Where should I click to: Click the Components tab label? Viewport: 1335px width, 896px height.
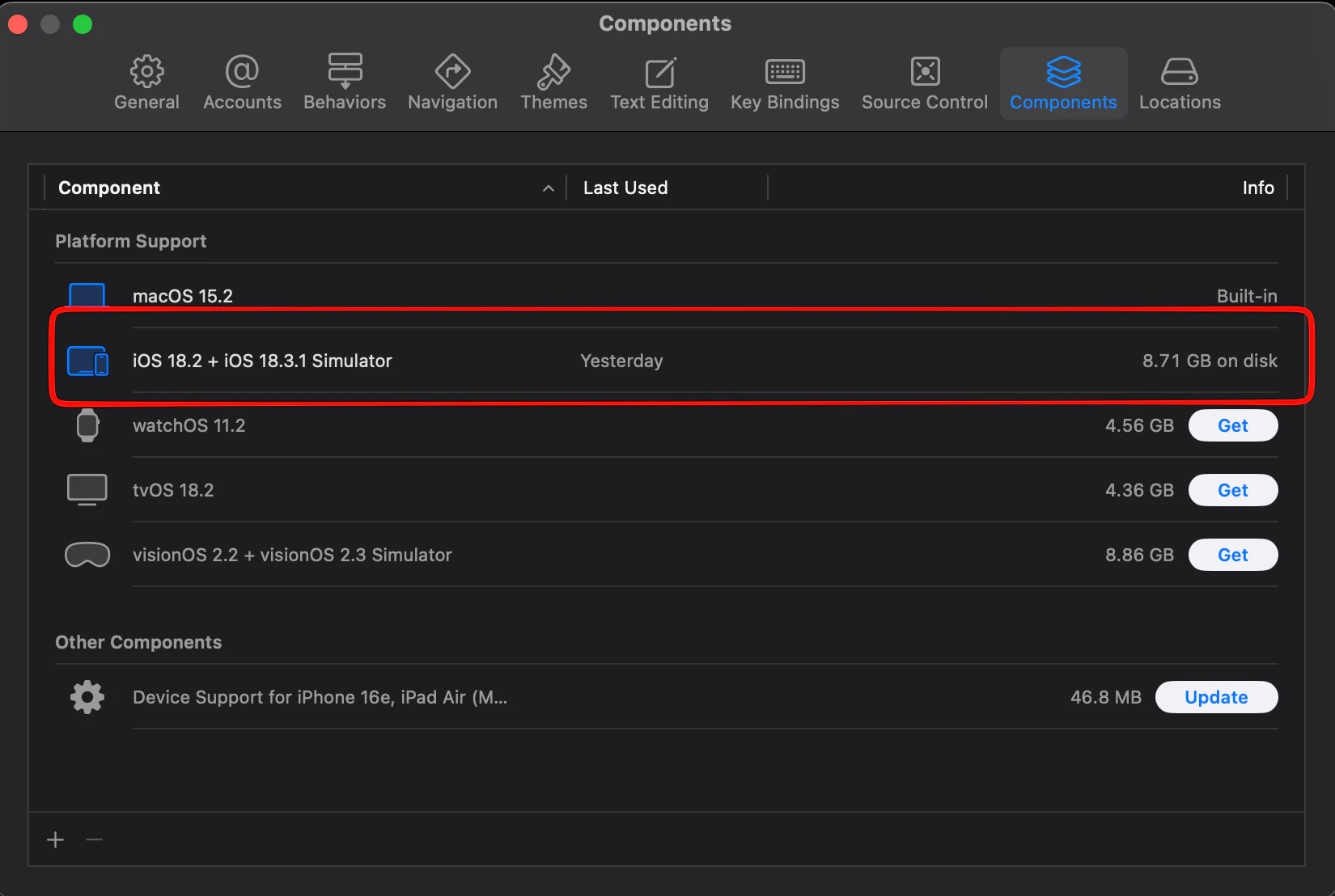point(1063,103)
